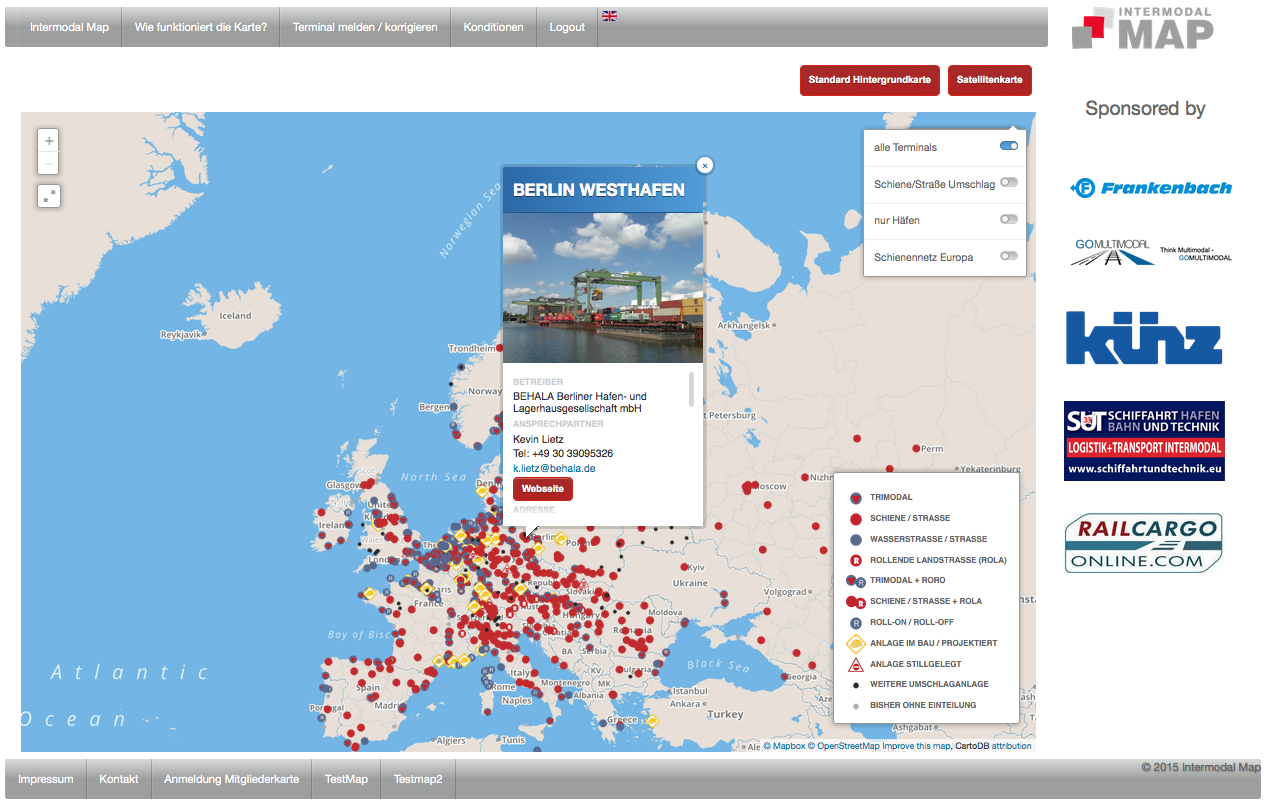Open the Konditionen menu item

click(493, 27)
